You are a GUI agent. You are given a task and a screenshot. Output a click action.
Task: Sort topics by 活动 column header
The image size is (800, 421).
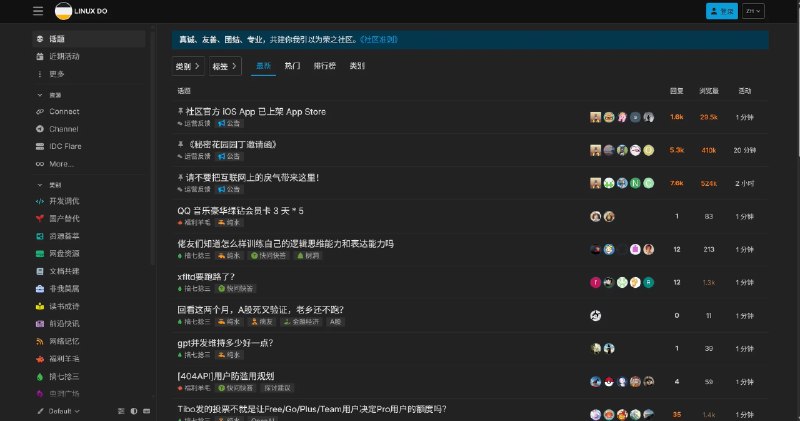(x=744, y=91)
